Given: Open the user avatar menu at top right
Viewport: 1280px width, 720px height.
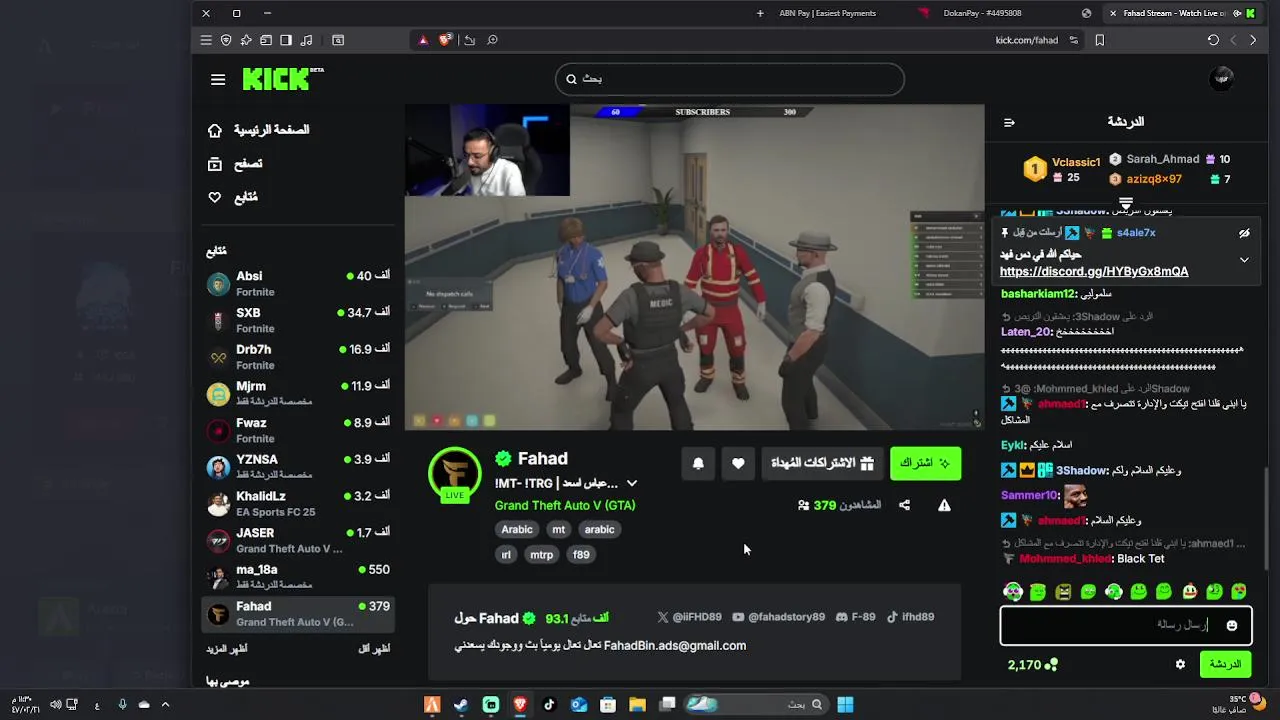Looking at the screenshot, I should click(1221, 79).
